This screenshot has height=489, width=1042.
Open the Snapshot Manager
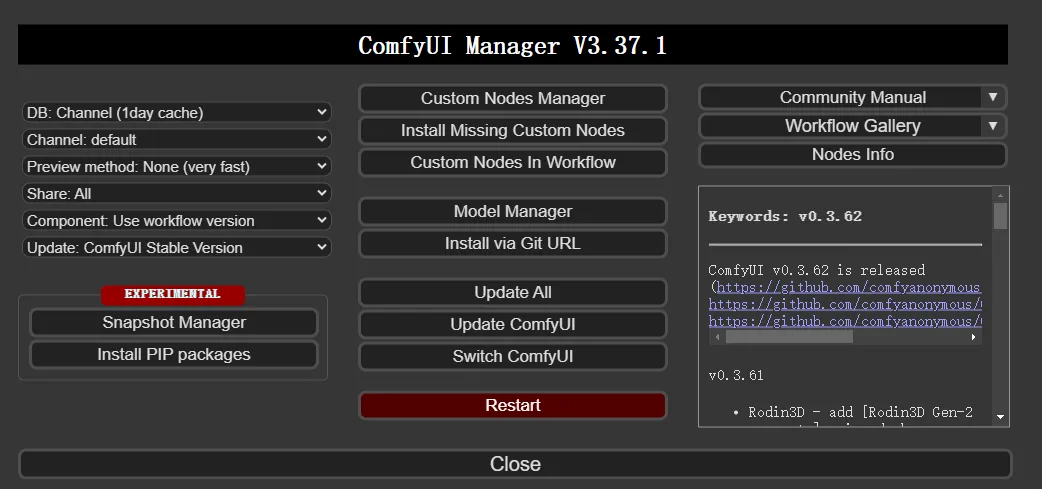174,322
